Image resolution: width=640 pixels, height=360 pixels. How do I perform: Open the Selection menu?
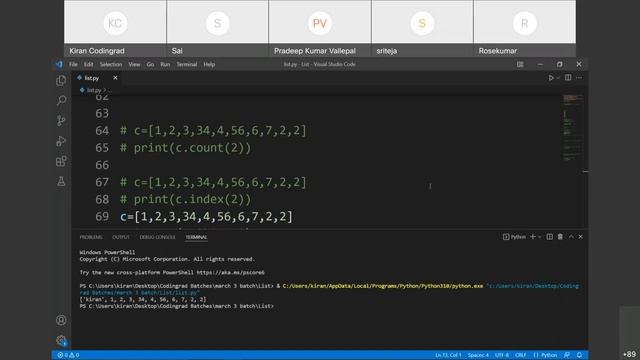point(111,64)
